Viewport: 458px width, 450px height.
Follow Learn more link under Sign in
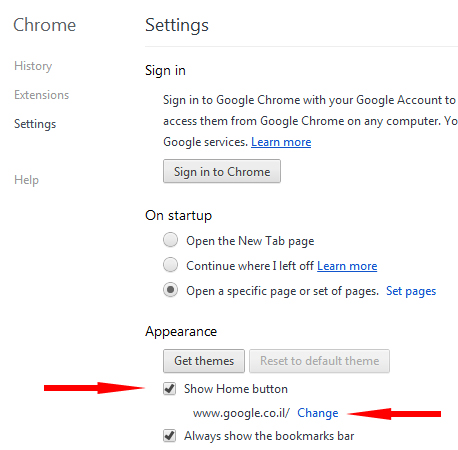coord(281,142)
